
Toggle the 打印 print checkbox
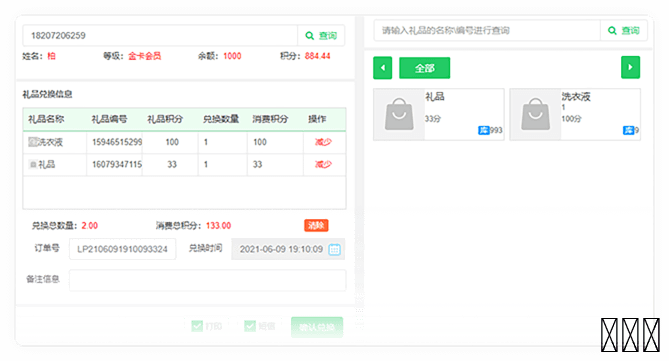click(197, 326)
